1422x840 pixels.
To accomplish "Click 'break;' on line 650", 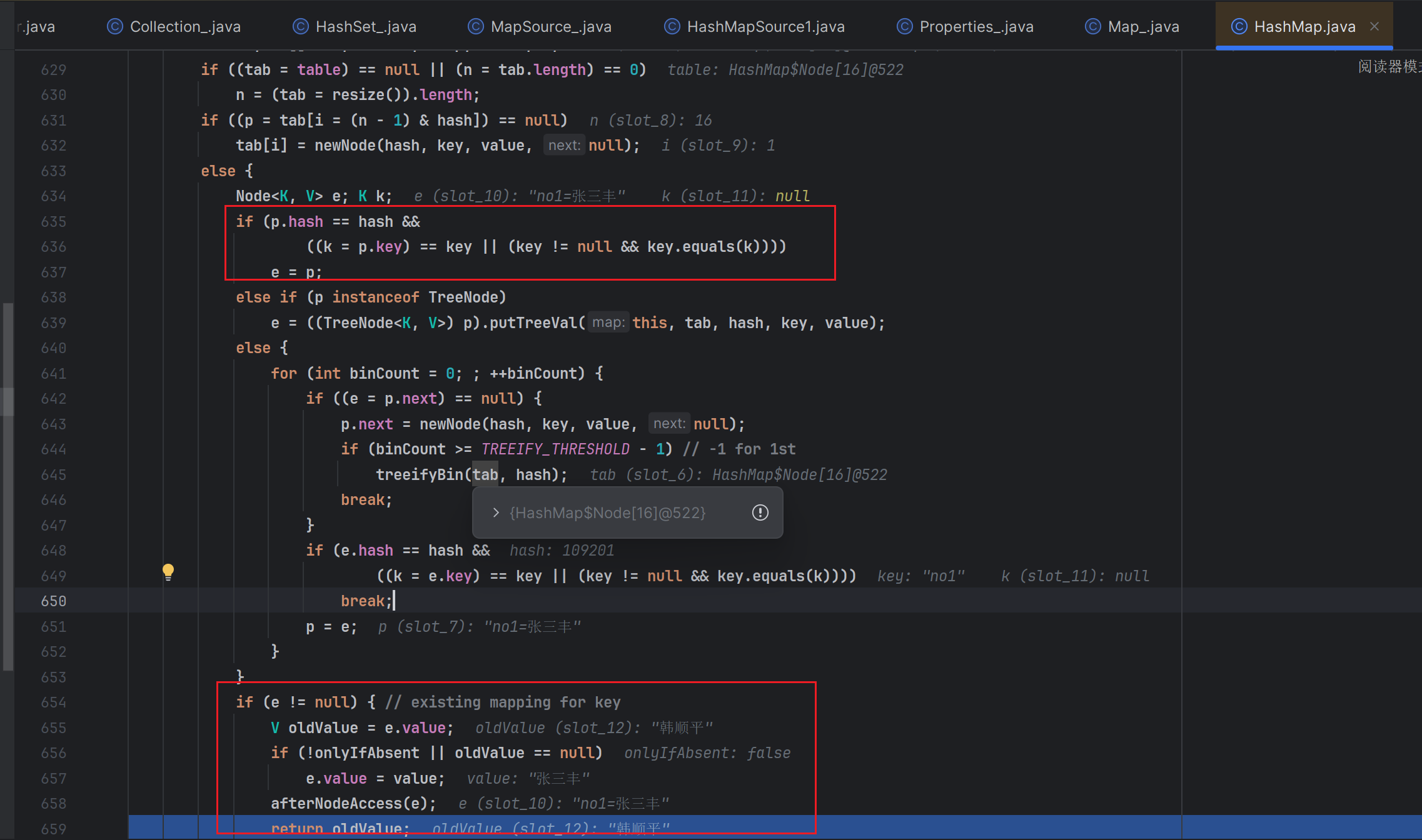I will click(366, 601).
